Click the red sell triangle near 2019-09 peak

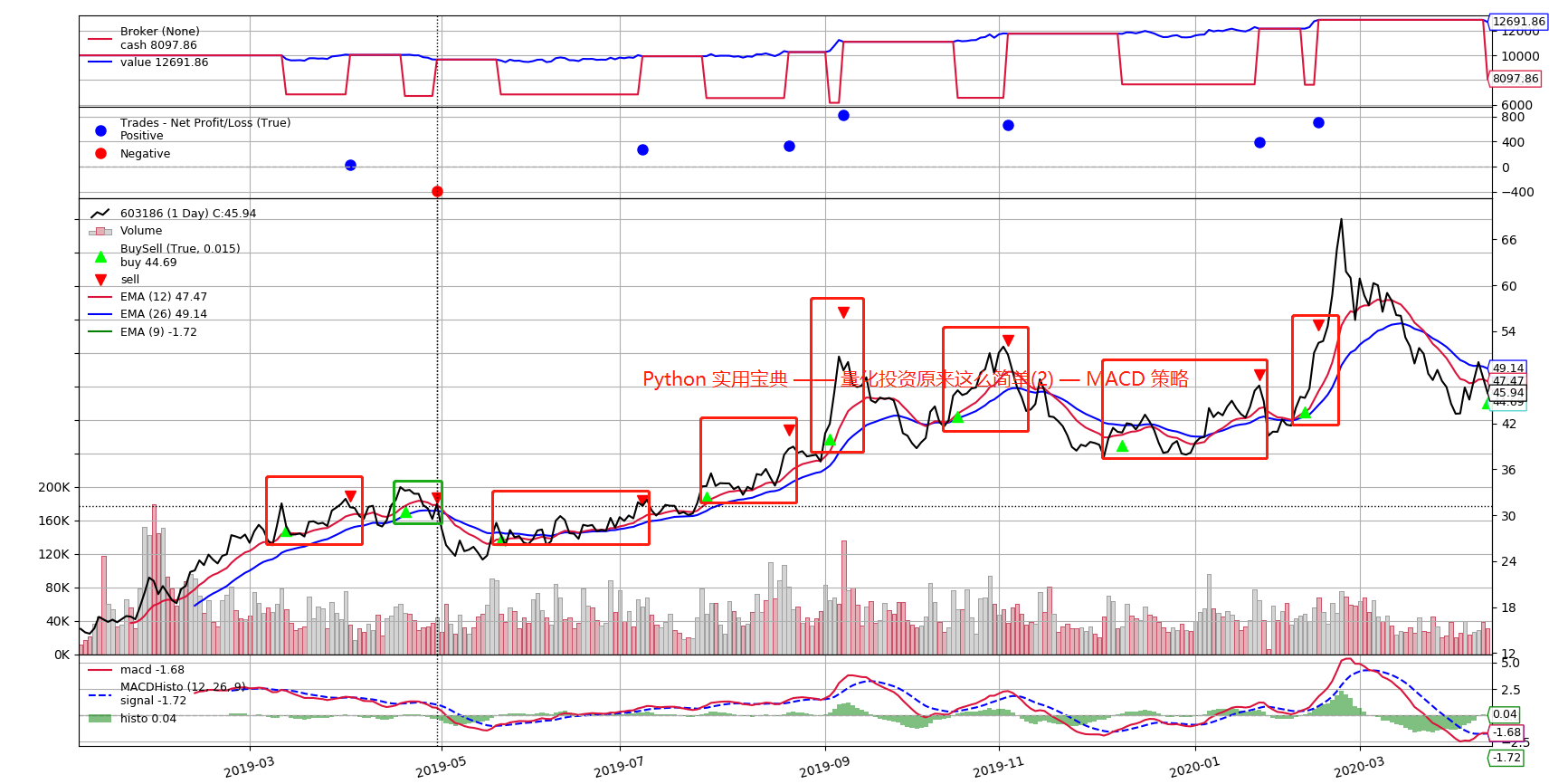(x=843, y=312)
